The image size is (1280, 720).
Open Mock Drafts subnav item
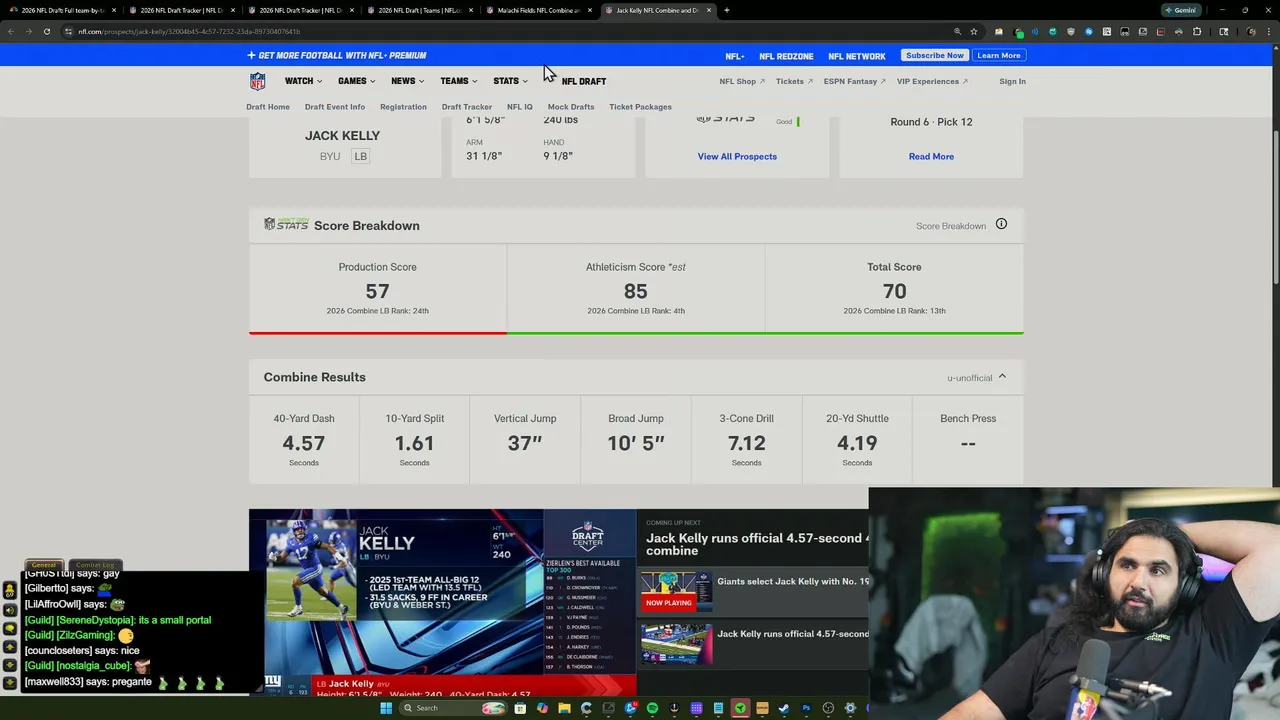[x=571, y=106]
